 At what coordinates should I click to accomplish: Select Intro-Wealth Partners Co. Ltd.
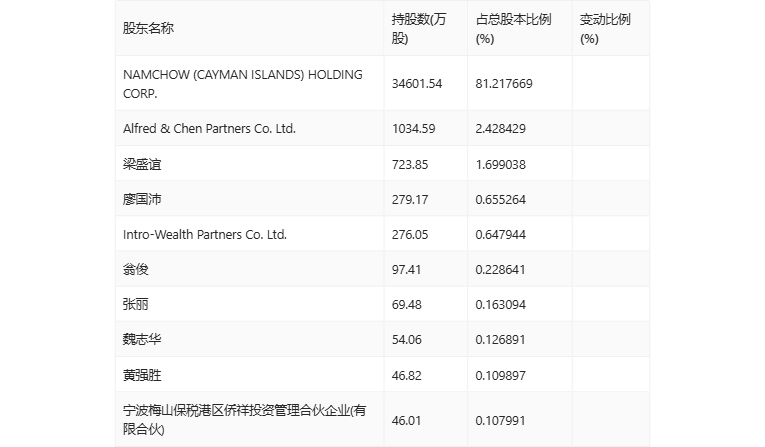(x=204, y=234)
